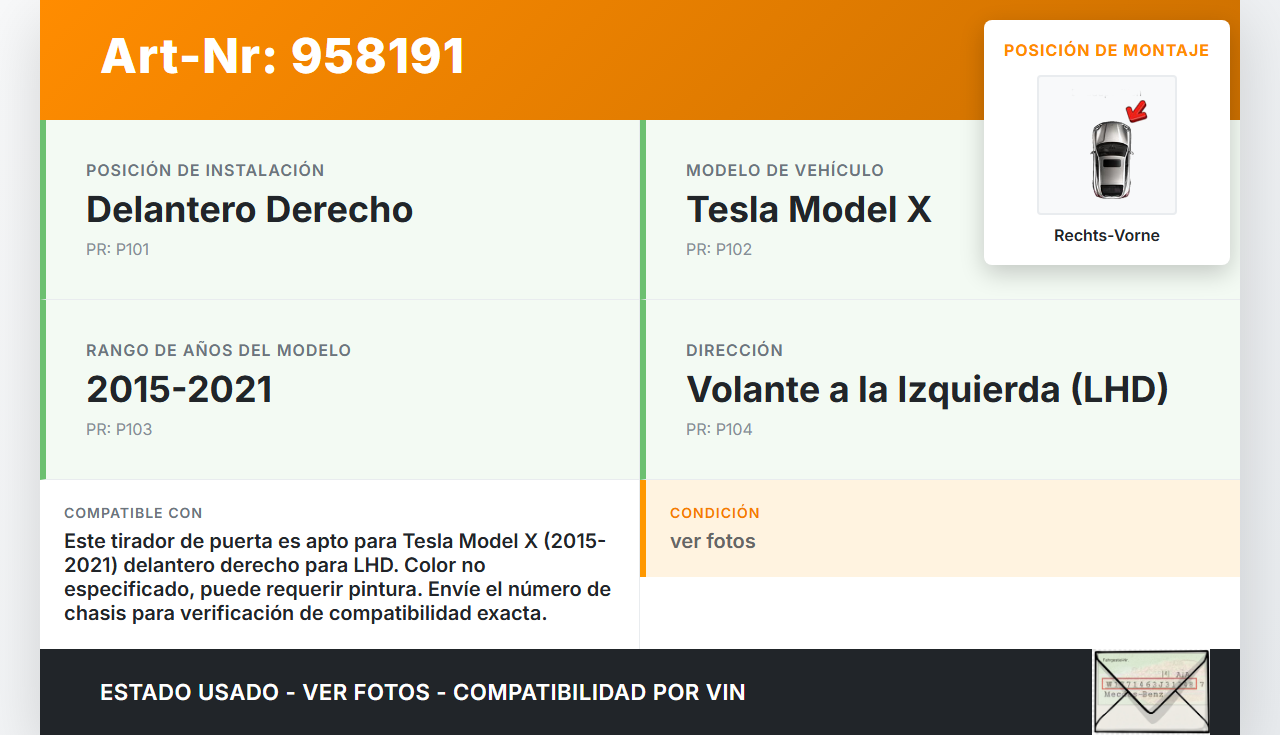
Task: Click the 'POSICIÓN DE INSTALACIÓN' label
Action: 205,170
